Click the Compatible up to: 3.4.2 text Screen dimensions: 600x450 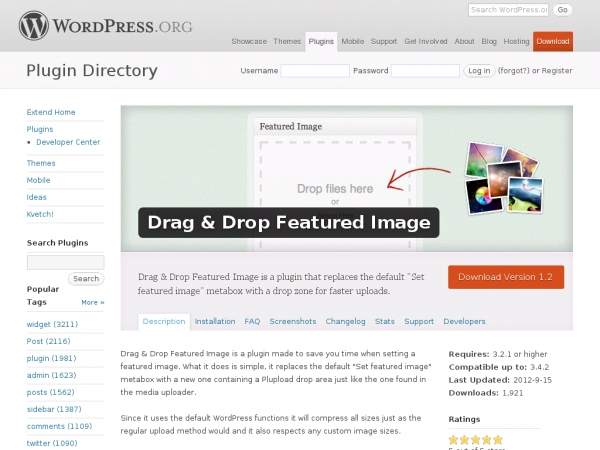click(499, 367)
